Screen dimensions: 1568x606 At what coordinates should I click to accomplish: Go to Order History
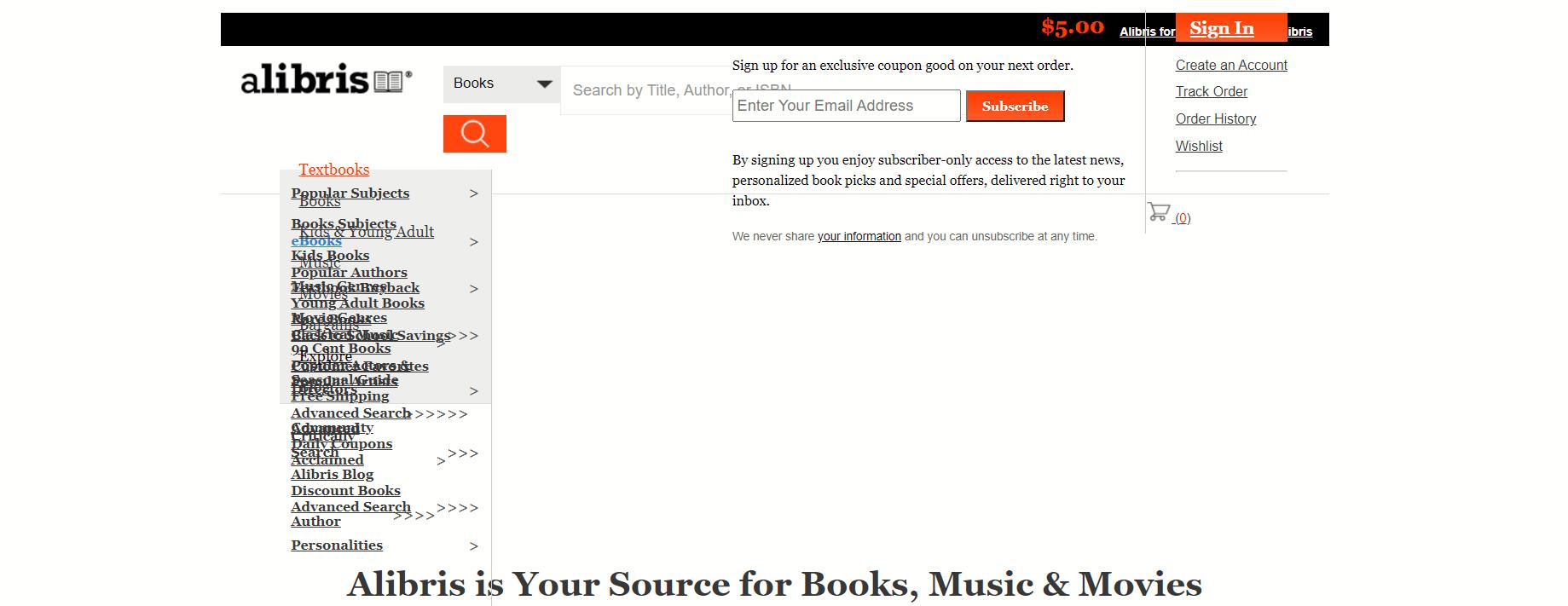coord(1215,119)
